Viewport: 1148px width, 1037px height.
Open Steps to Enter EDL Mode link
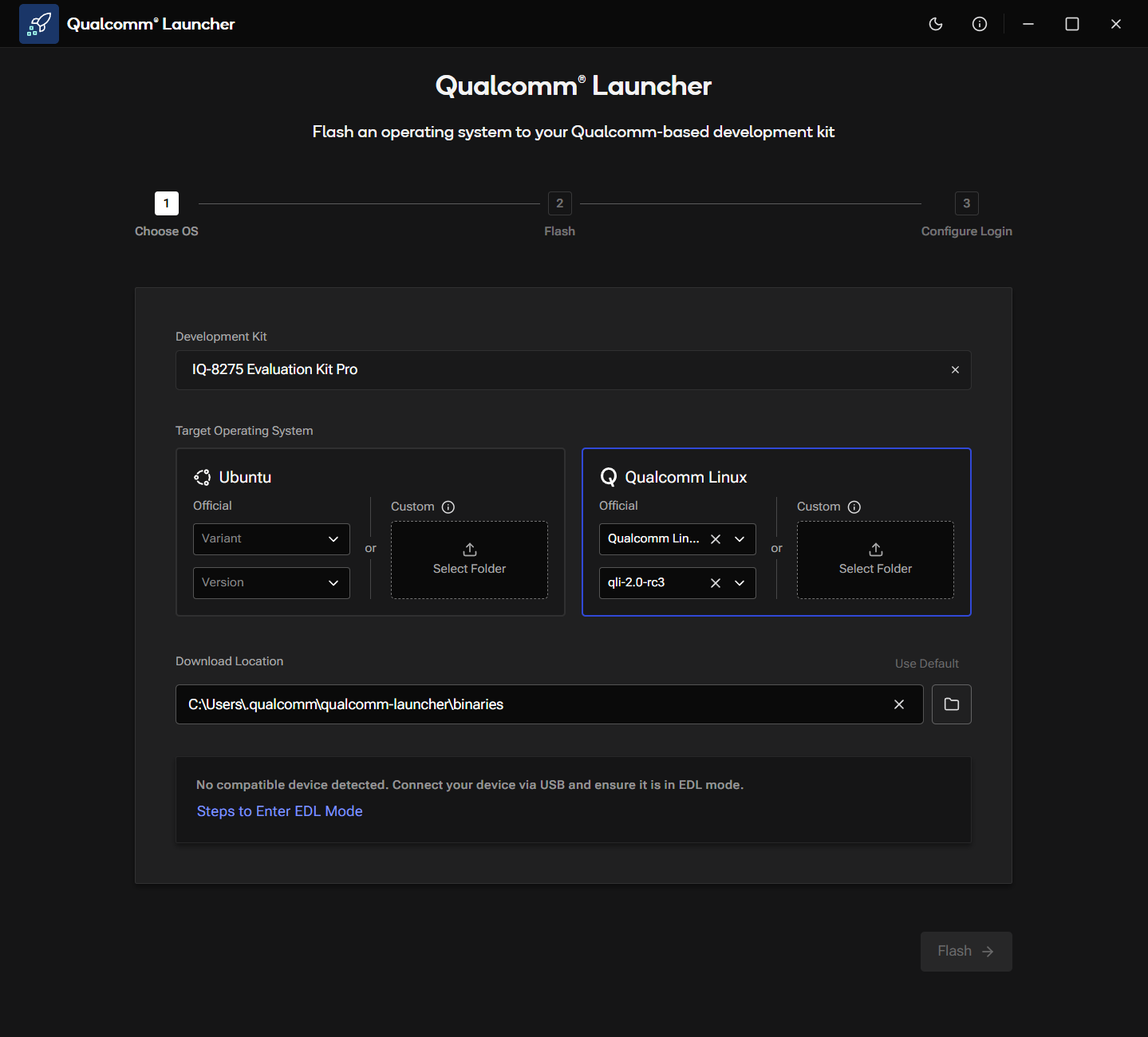tap(280, 811)
